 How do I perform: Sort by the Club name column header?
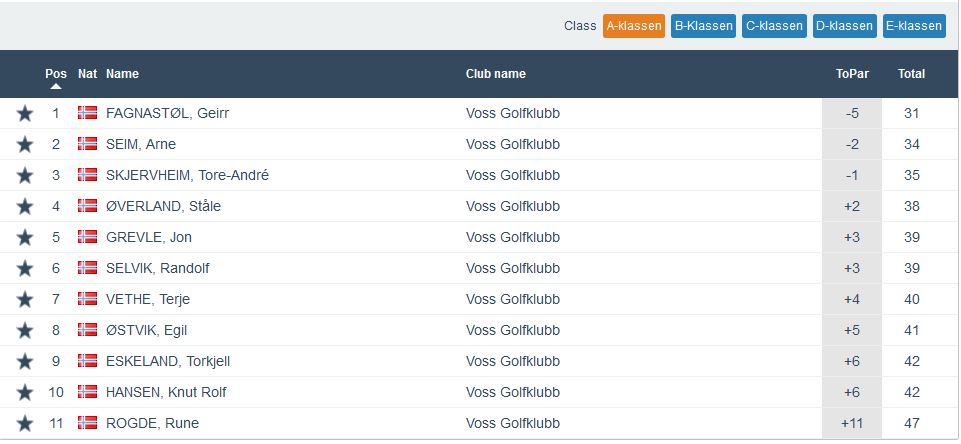[x=496, y=74]
